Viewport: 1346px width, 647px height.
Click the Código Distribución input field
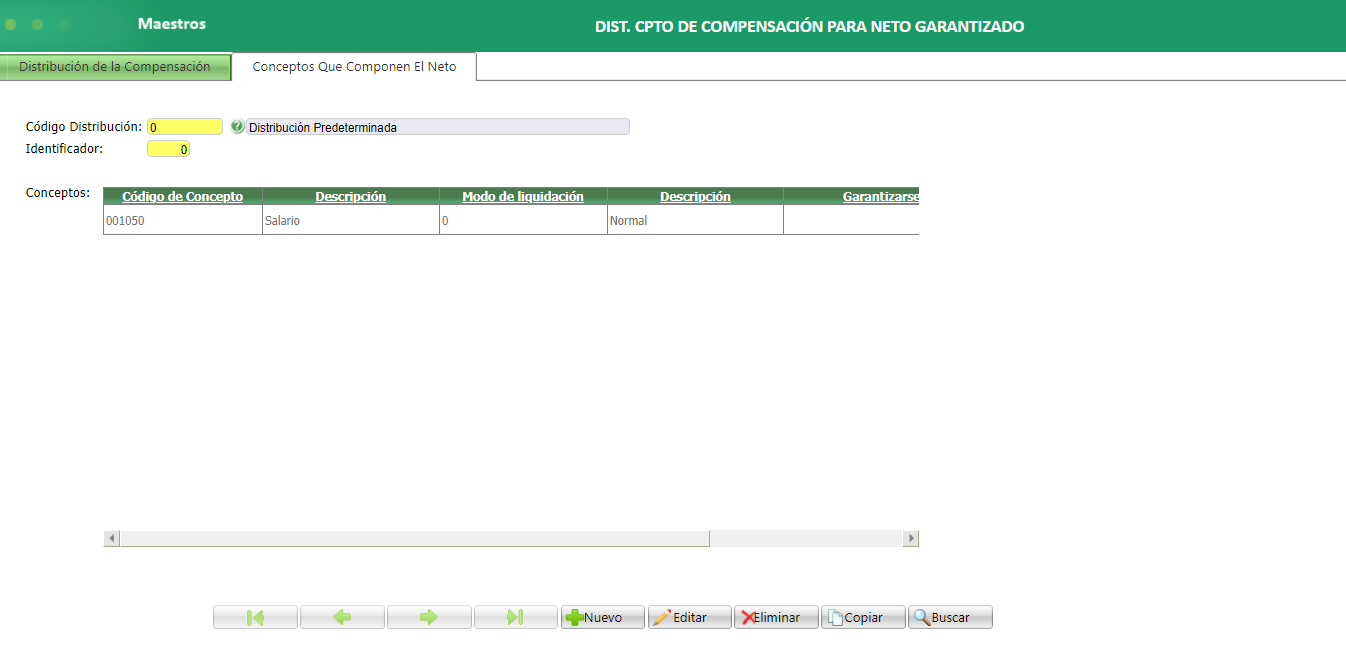[x=184, y=126]
